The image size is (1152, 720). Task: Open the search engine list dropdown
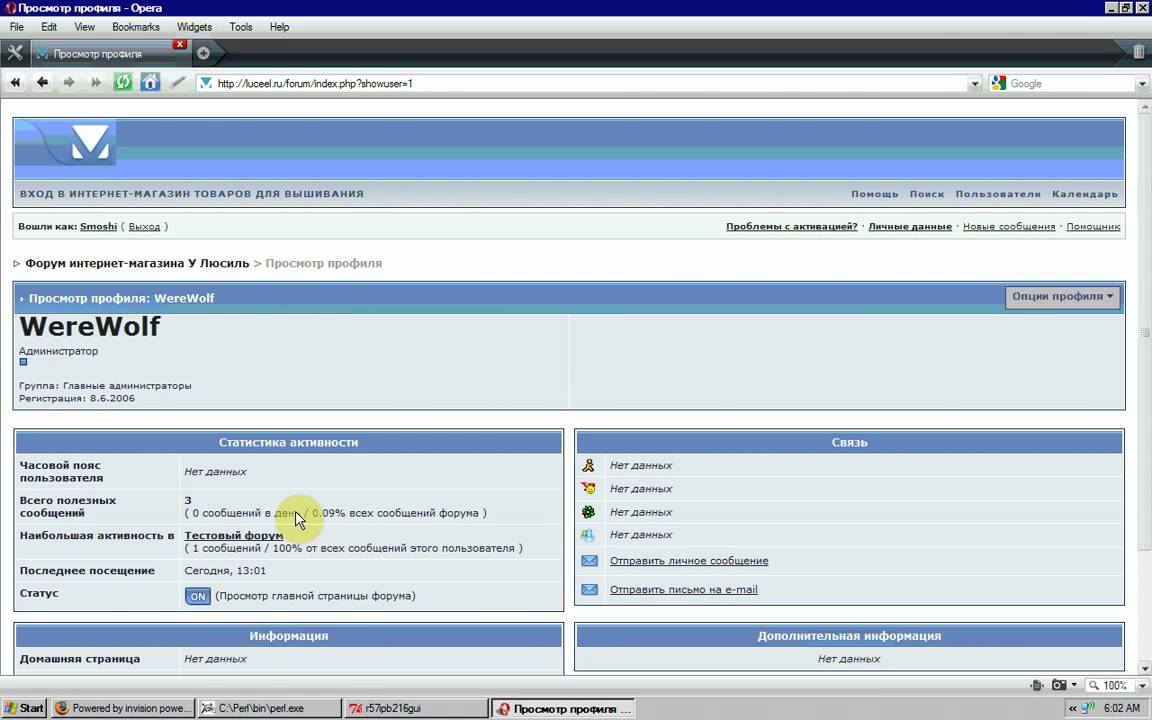click(1142, 84)
